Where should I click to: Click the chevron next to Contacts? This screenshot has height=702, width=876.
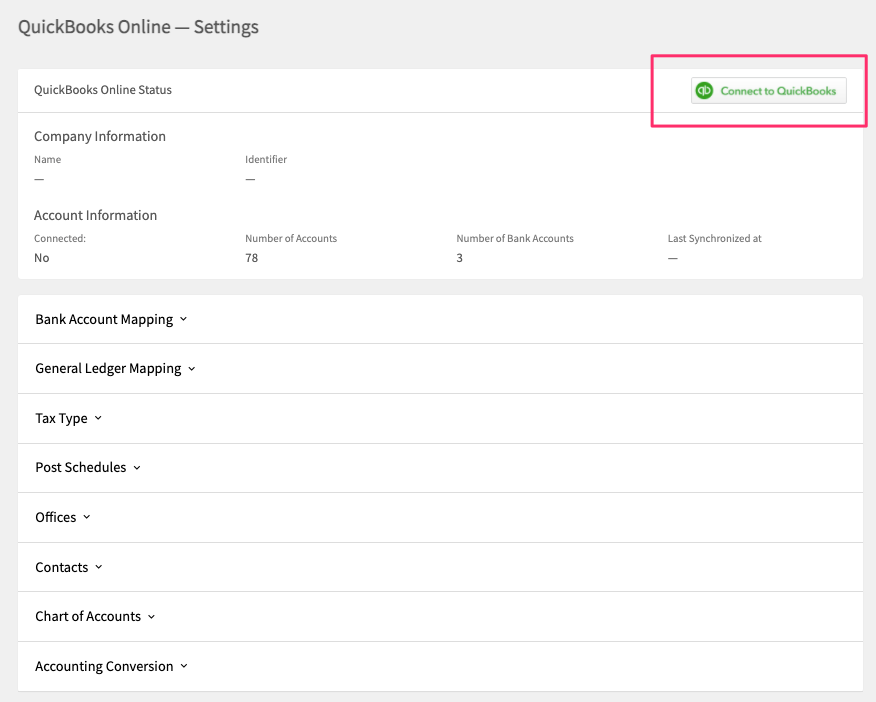pos(100,567)
